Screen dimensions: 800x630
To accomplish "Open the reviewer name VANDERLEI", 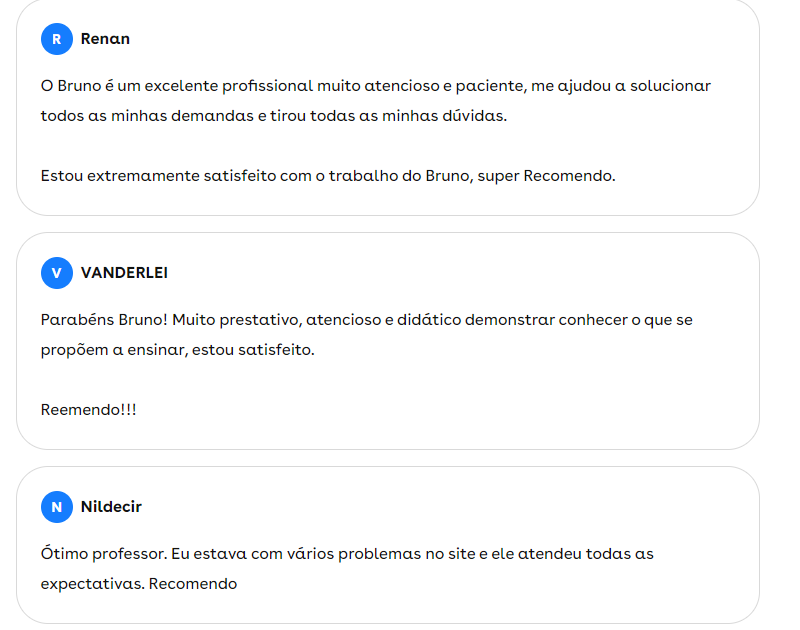I will coord(124,273).
